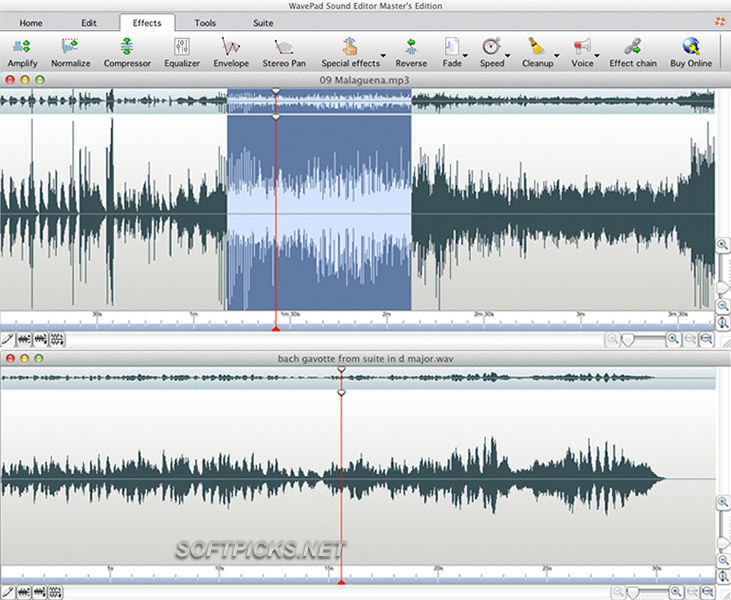Adjust vertical zoom slider in bach gavotte window
The image size is (731, 600).
pos(723,544)
